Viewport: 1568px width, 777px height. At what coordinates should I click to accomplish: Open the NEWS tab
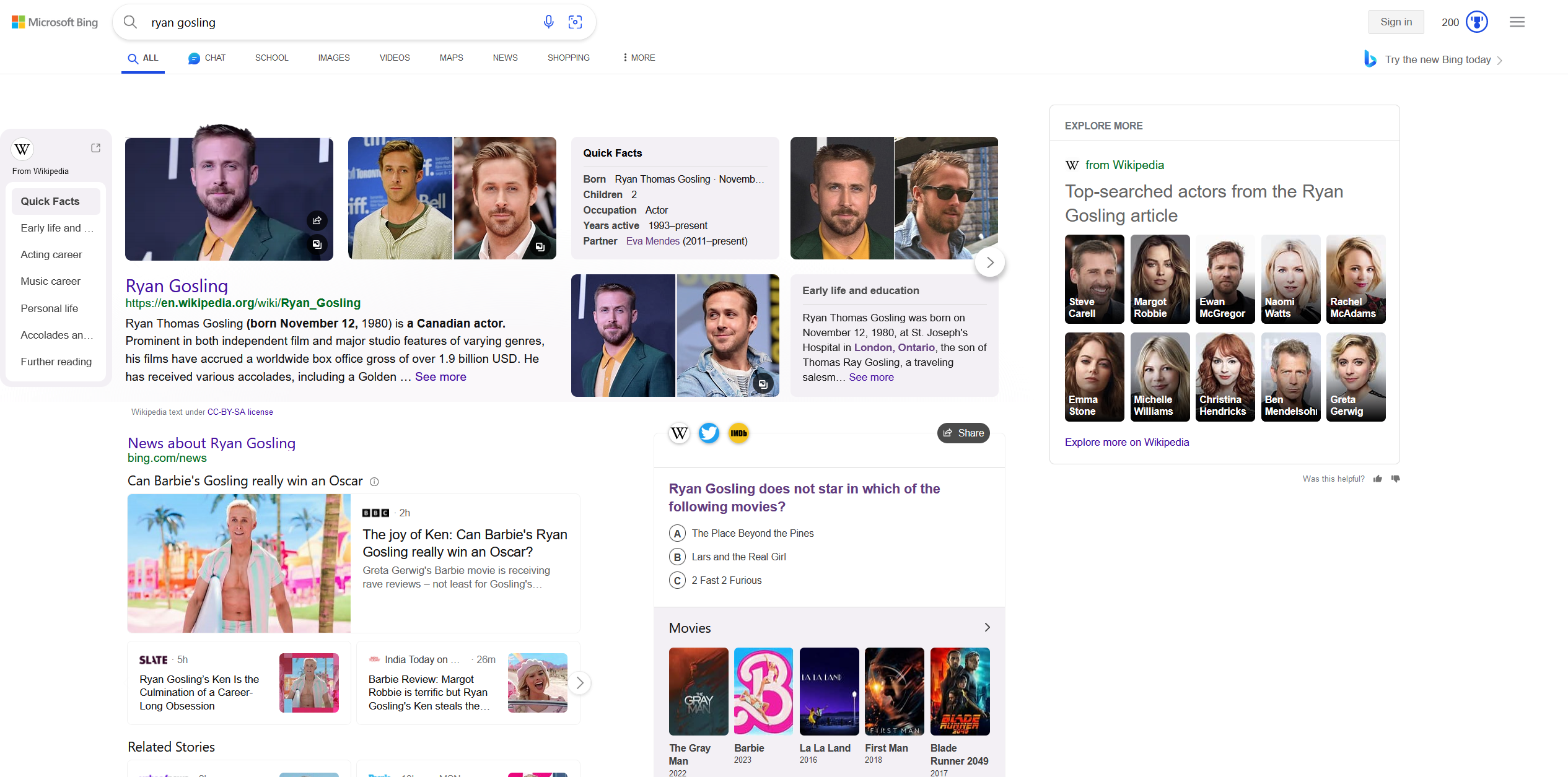(505, 58)
